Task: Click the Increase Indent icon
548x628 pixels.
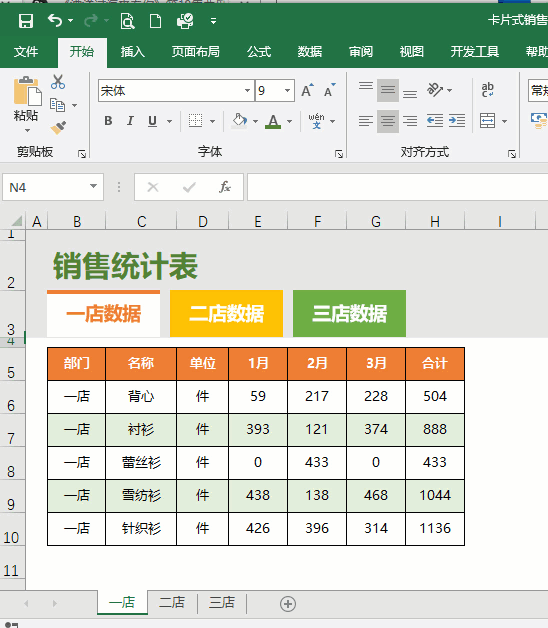Action: [457, 121]
